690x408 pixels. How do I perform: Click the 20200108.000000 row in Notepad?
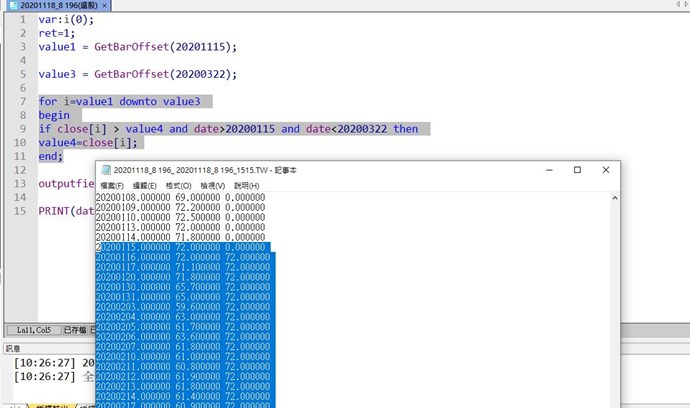pos(180,199)
